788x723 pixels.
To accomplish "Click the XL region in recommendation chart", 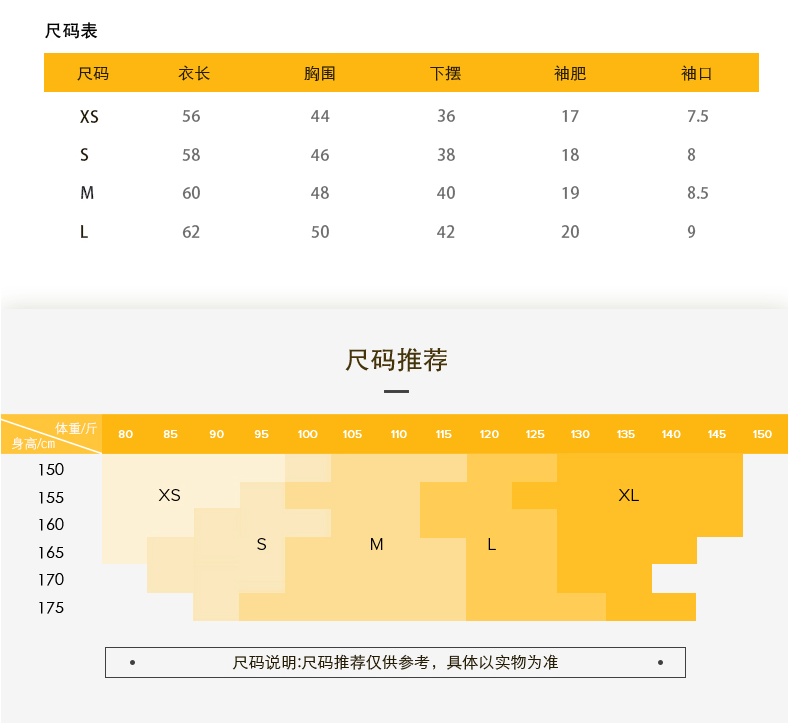I will [x=628, y=495].
